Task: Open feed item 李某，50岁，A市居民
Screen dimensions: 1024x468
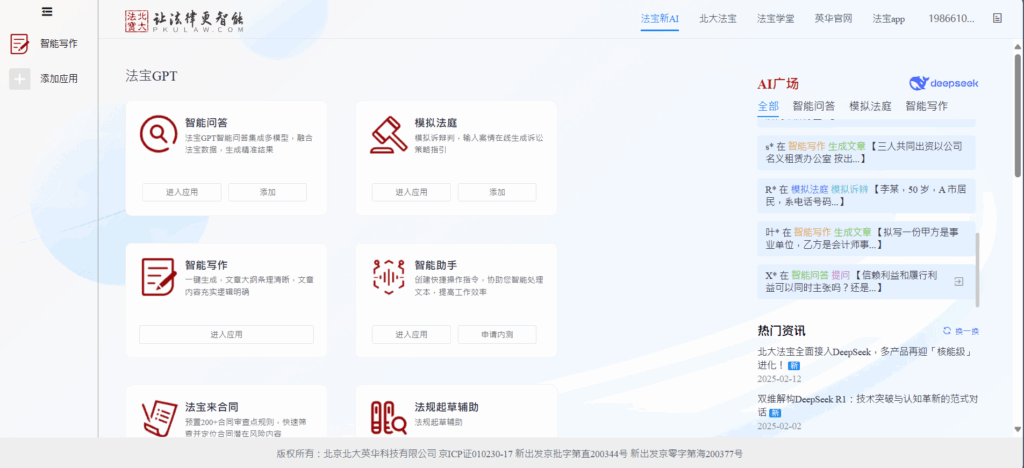Action: [x=867, y=196]
